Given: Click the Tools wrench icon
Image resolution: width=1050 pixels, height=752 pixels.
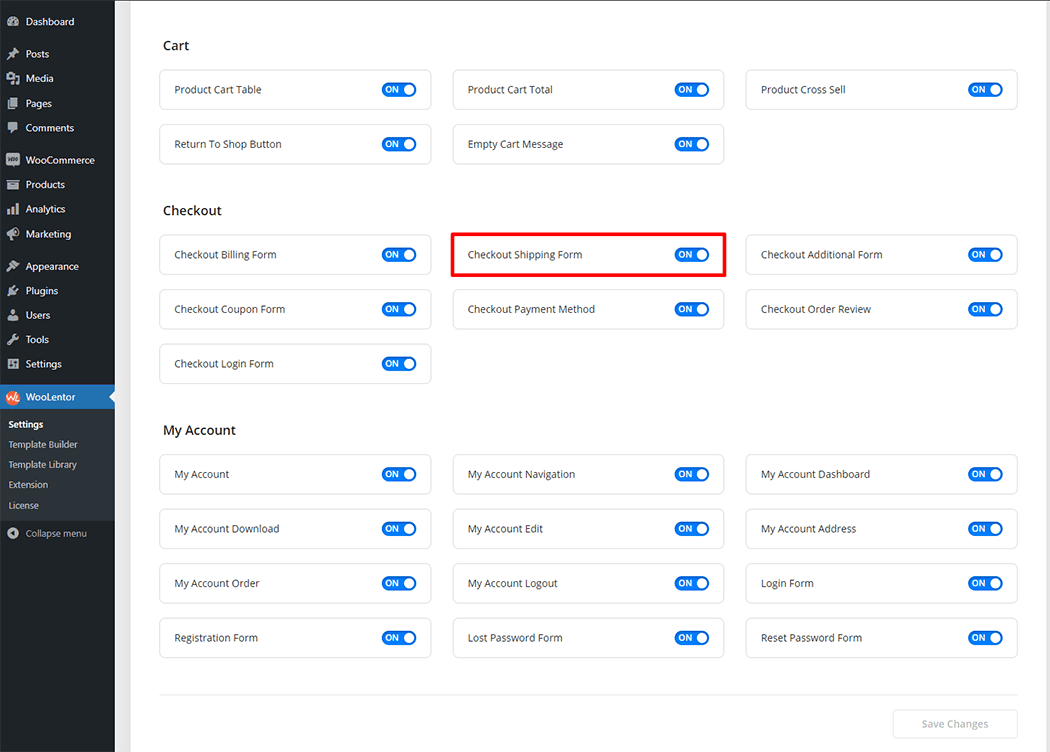Looking at the screenshot, I should (13, 340).
